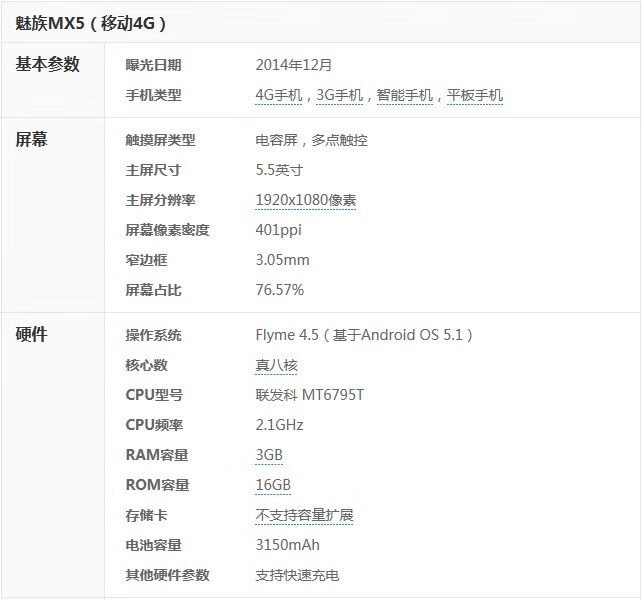Viewport: 644px width, 600px height.
Task: Click the ROM容量 label
Action: coord(157,485)
